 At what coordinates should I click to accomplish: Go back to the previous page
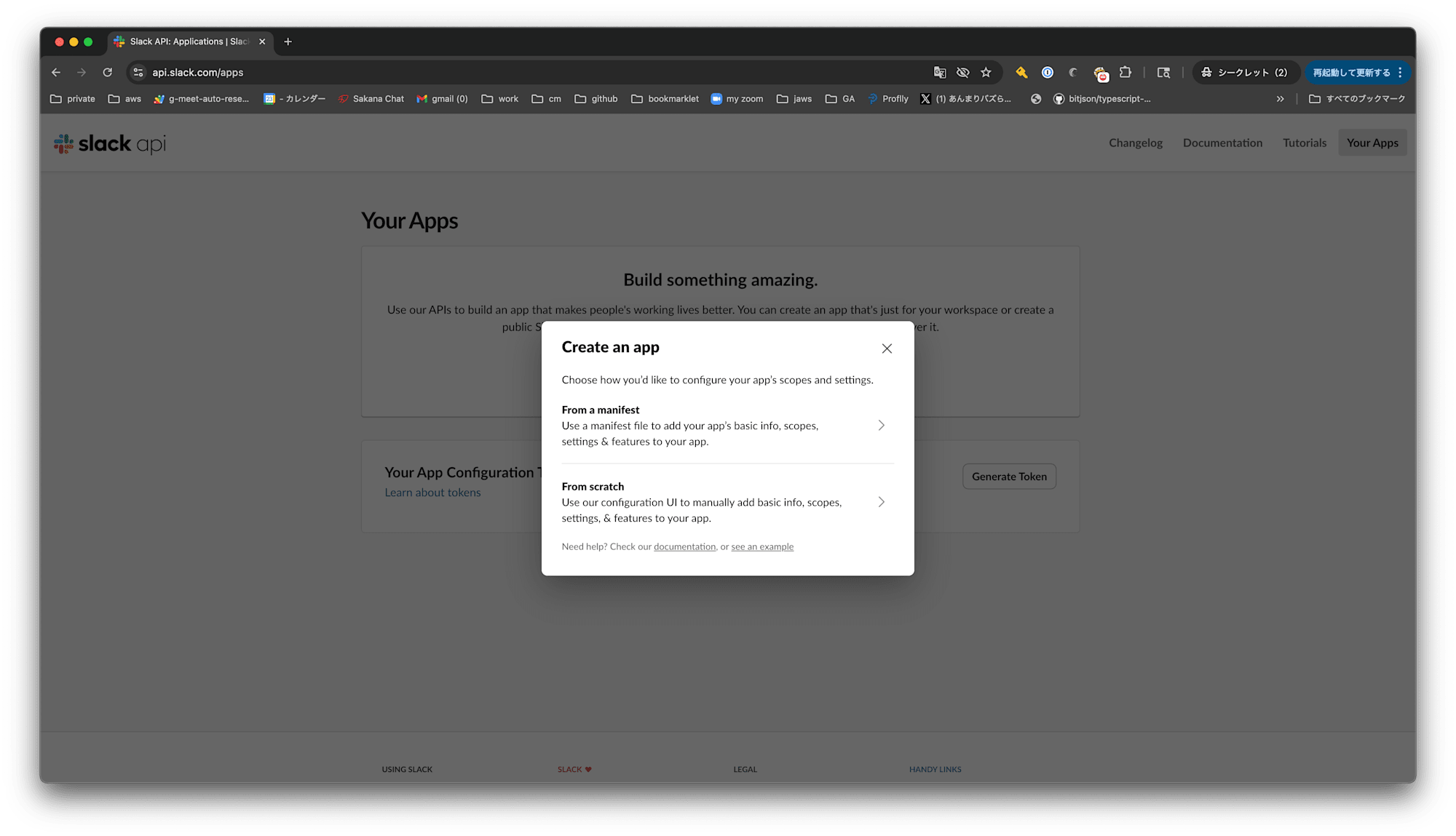pos(56,72)
